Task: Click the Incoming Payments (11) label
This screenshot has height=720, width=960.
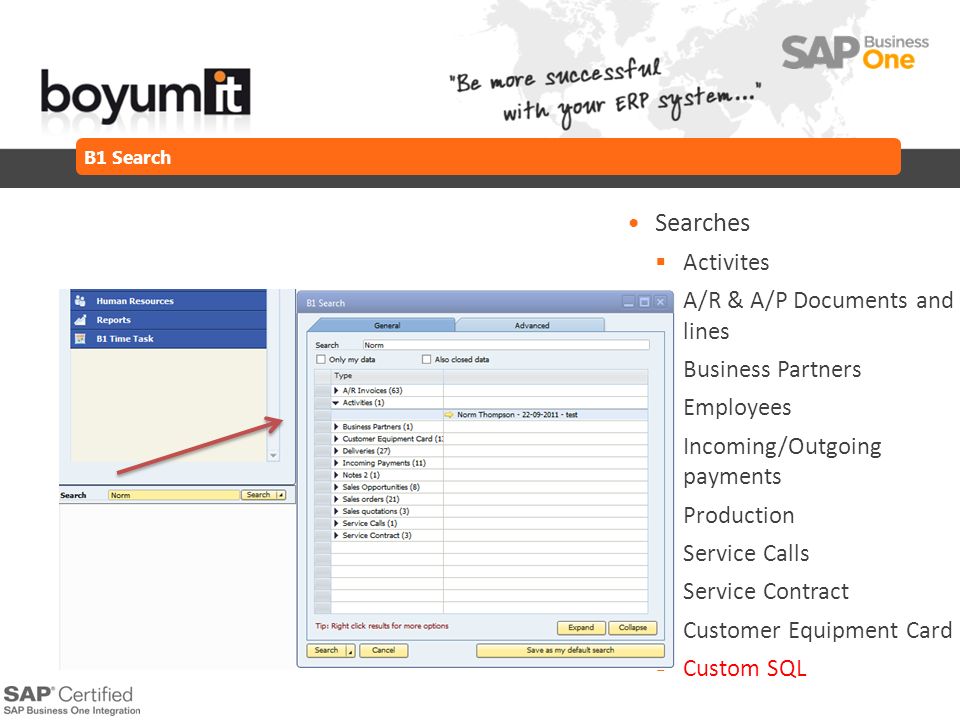Action: pos(384,463)
